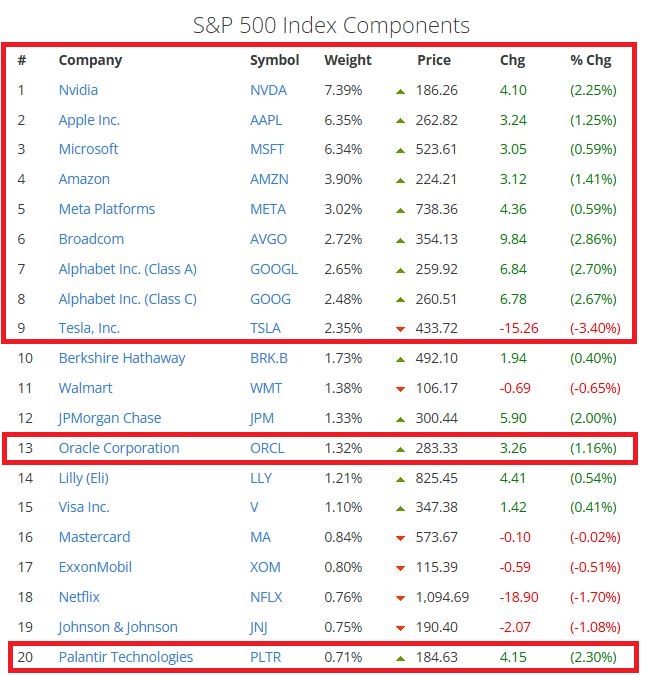Click the green up arrow in Oracle row
This screenshot has height=675, width=663.
400,448
